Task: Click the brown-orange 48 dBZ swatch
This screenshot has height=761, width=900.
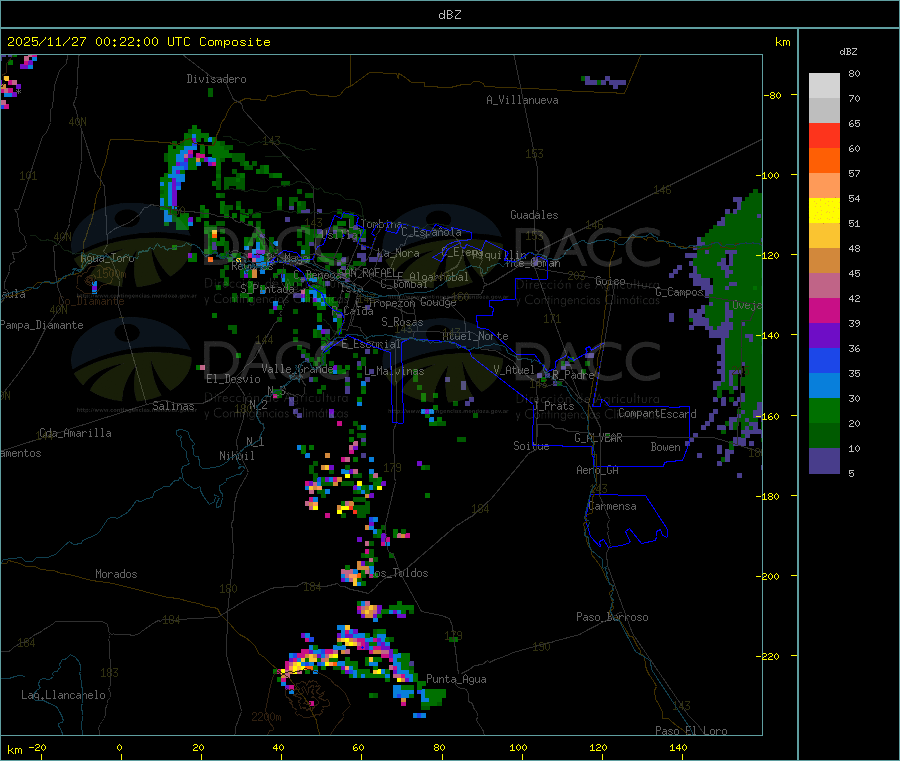Action: [x=824, y=261]
